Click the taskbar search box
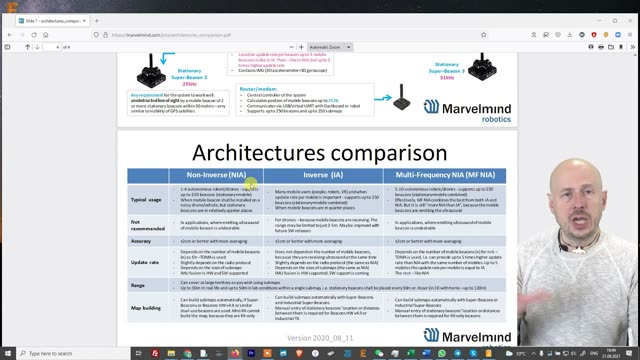This screenshot has height=360, width=640. [73, 353]
